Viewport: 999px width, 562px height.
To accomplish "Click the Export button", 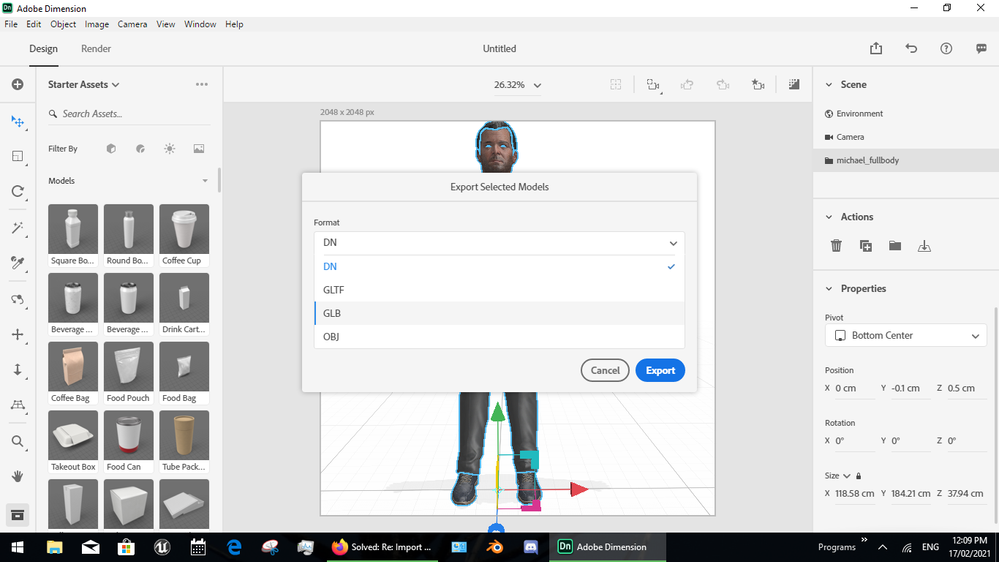I will [660, 370].
